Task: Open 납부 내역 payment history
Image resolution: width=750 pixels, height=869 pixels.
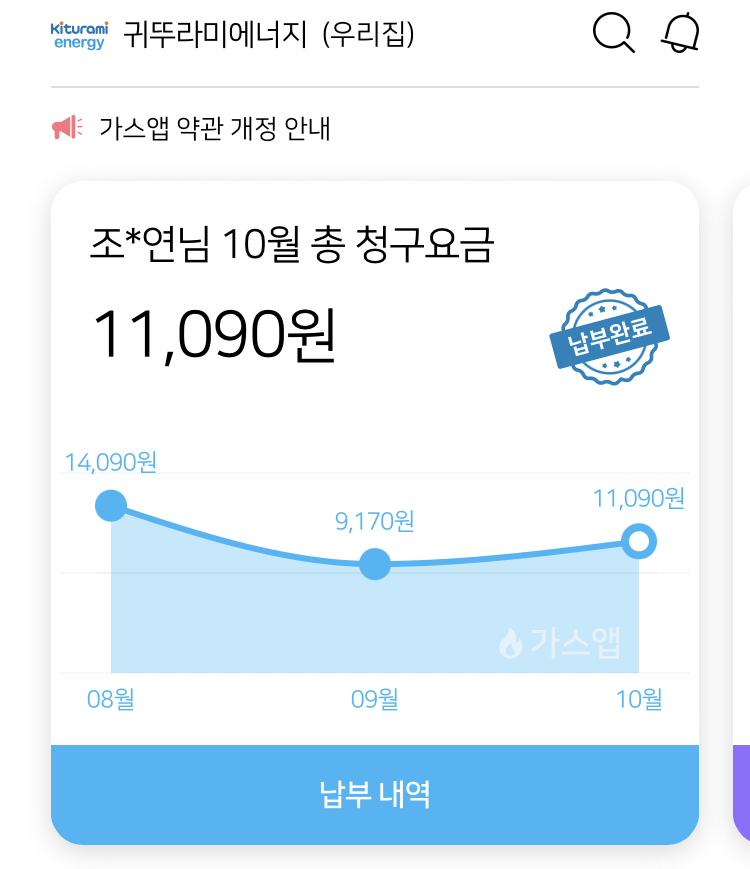Action: [x=375, y=794]
